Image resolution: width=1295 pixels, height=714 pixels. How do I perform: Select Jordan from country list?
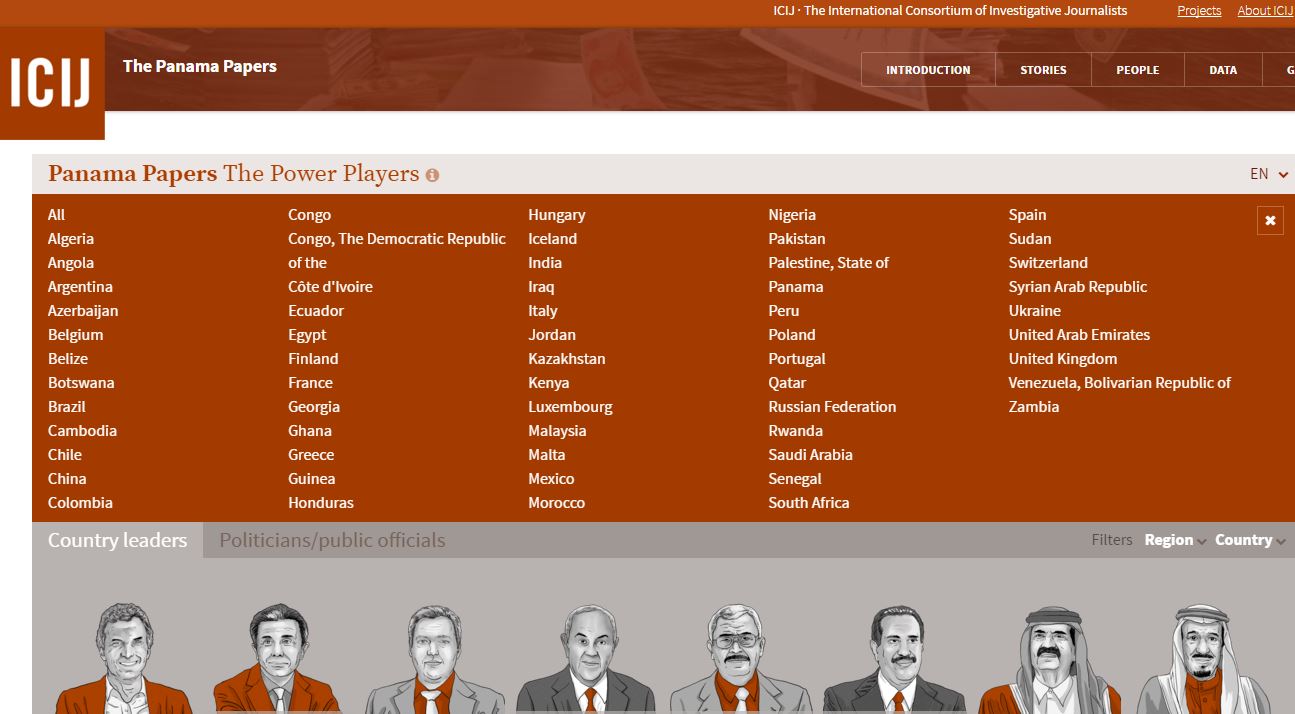tap(552, 335)
